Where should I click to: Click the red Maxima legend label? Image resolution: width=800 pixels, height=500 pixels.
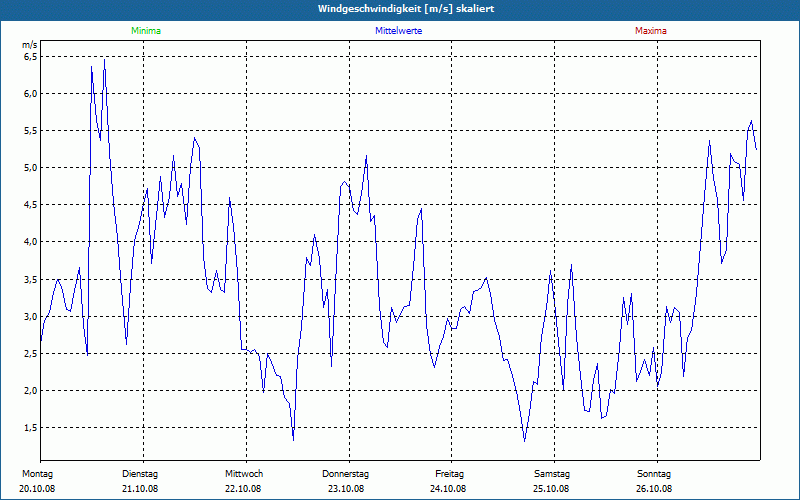(x=651, y=31)
